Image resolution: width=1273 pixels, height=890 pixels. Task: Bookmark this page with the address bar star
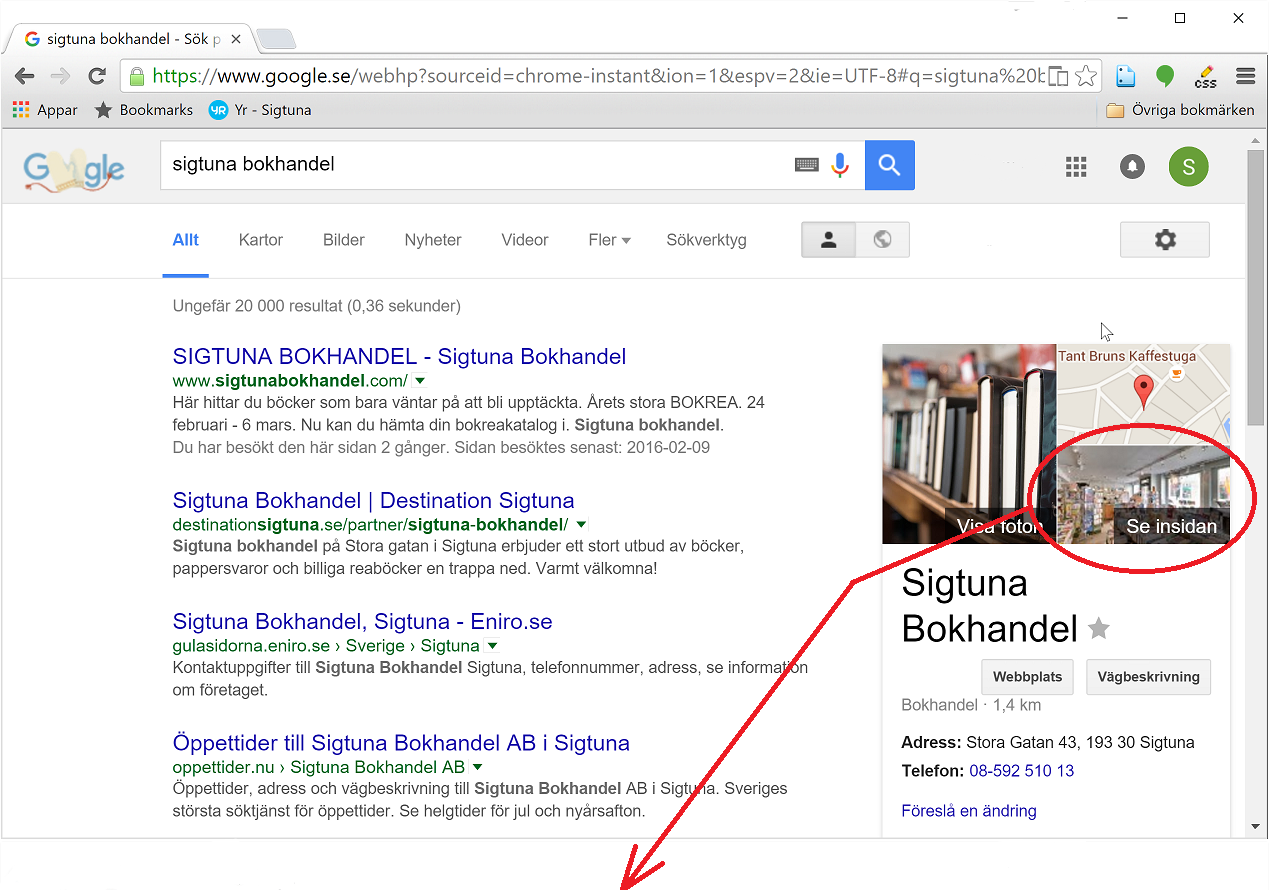[x=1086, y=77]
